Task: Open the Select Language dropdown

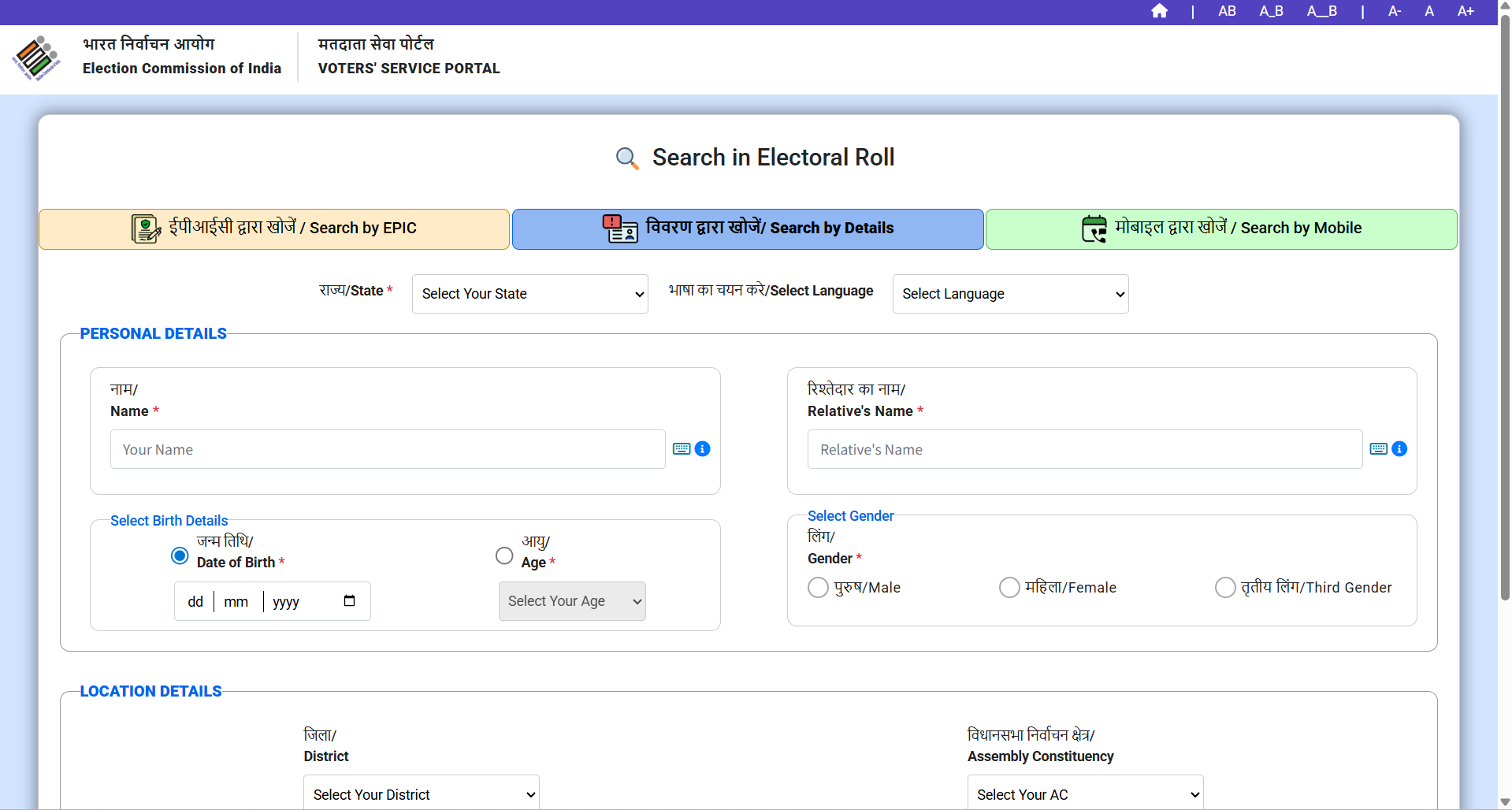Action: coord(1010,294)
